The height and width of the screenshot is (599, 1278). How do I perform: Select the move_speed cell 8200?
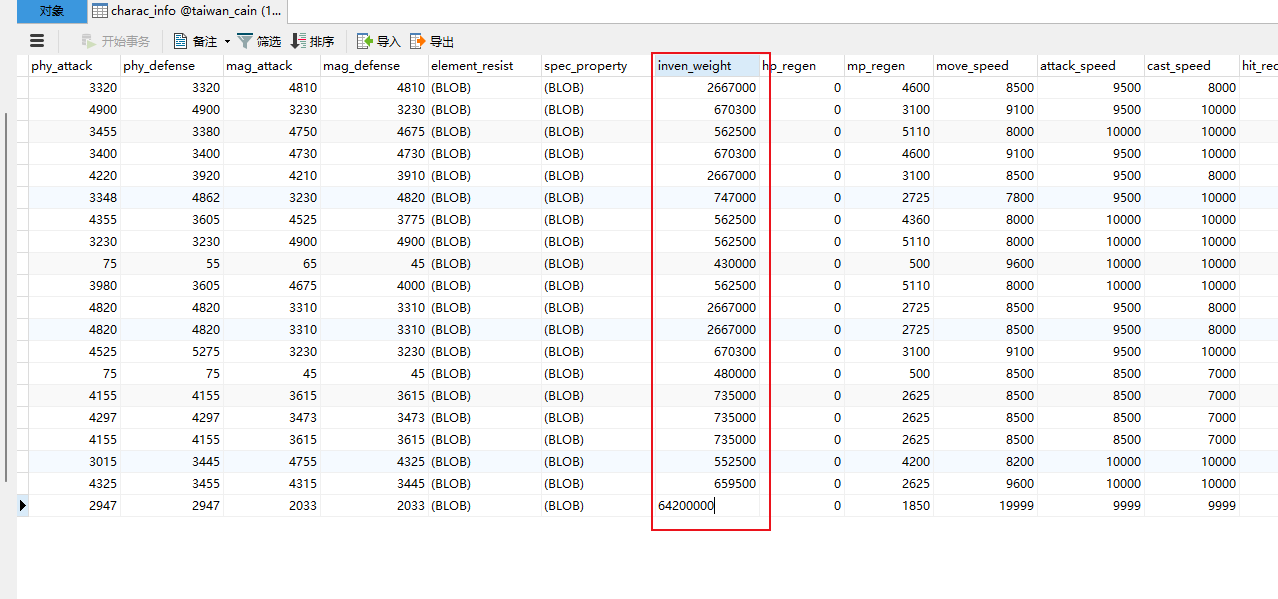point(985,462)
